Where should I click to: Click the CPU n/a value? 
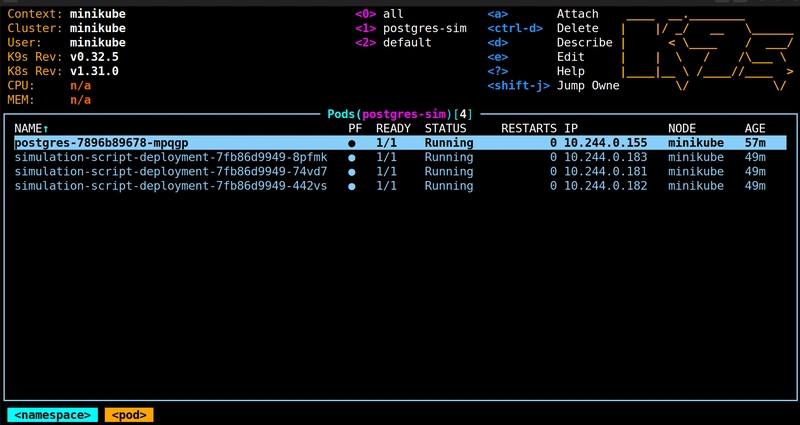tap(81, 86)
